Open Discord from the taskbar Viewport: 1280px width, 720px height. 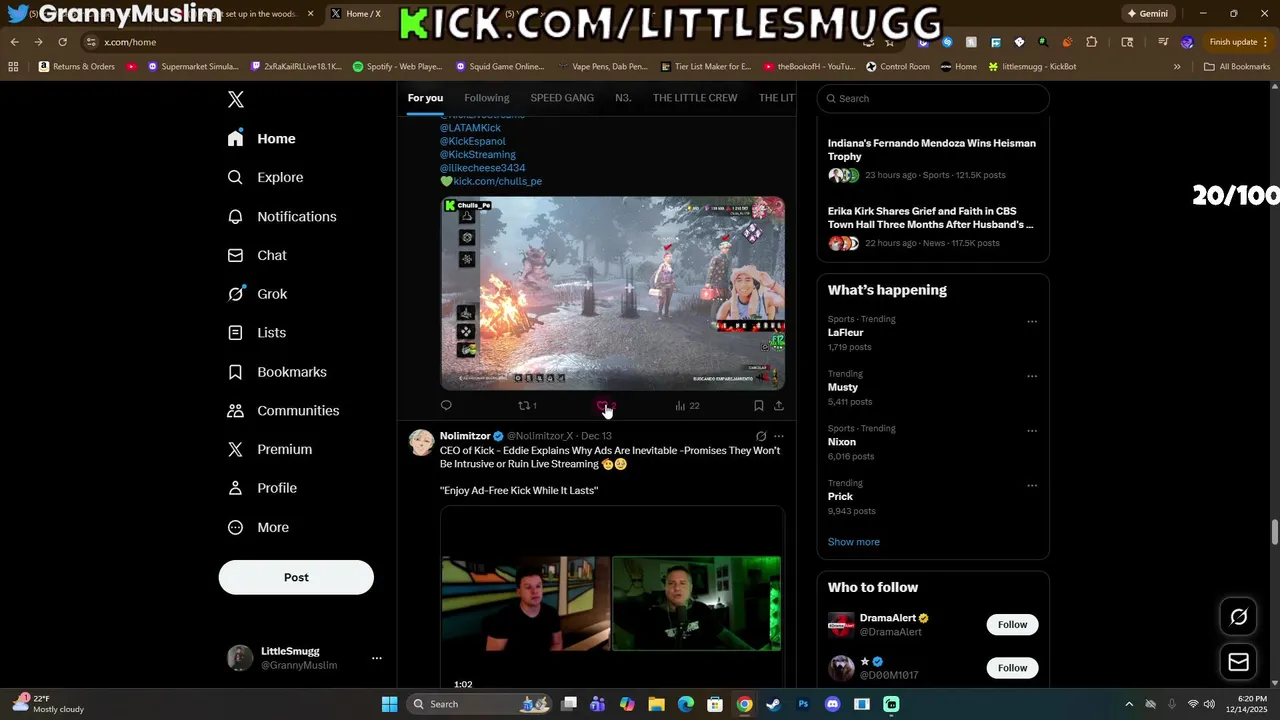click(x=833, y=704)
